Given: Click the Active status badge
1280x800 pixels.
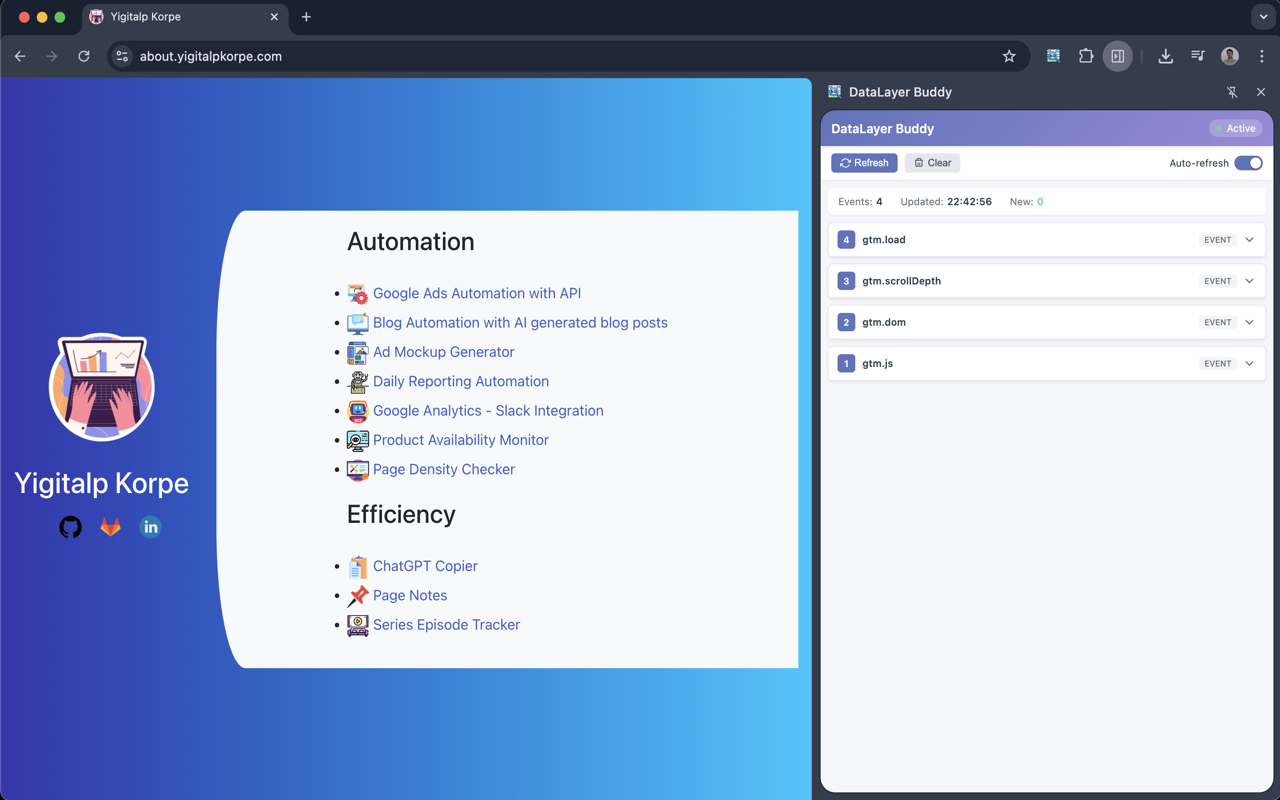Looking at the screenshot, I should pyautogui.click(x=1236, y=128).
